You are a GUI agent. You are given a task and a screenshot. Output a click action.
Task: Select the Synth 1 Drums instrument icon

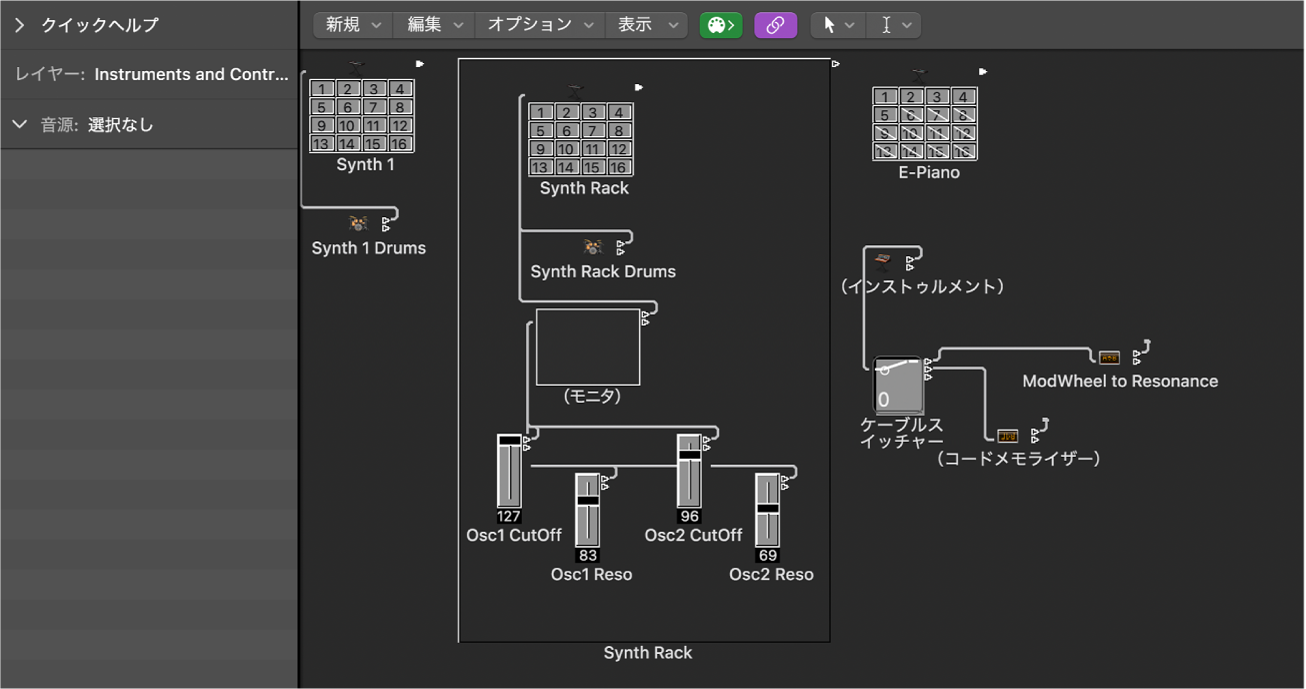pos(357,222)
